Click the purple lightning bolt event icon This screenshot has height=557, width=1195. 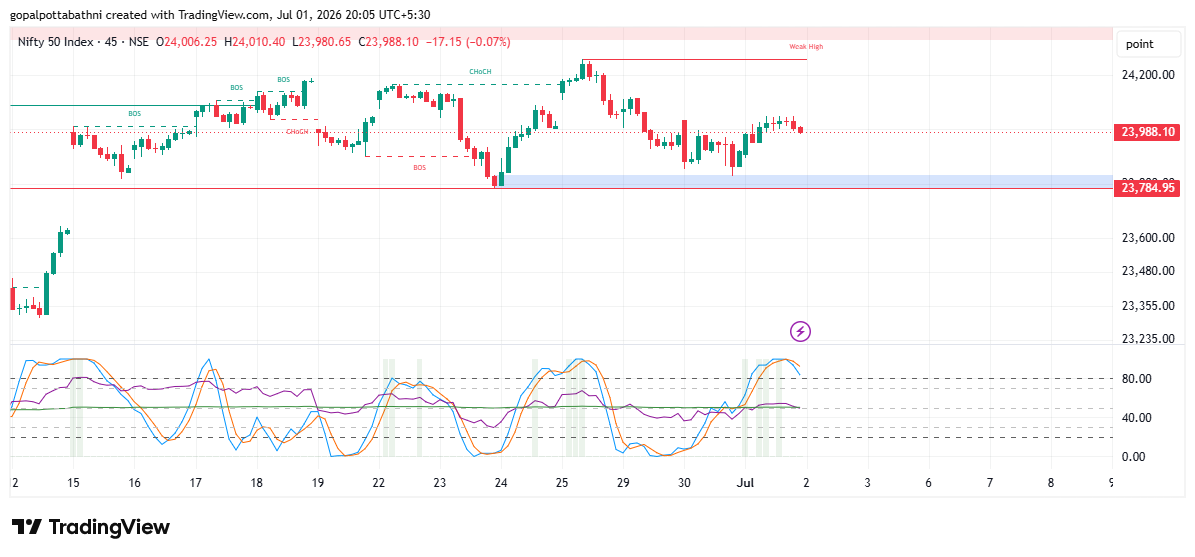[800, 331]
